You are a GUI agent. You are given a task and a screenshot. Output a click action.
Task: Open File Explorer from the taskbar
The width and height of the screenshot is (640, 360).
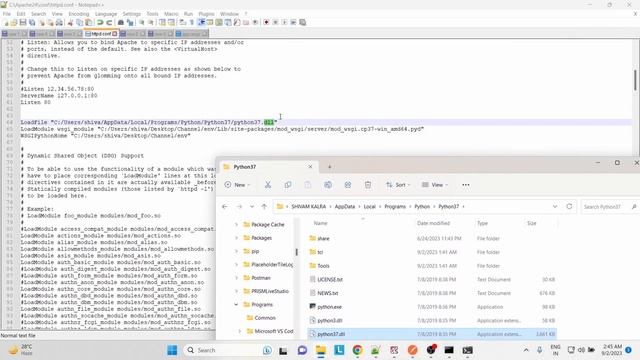pyautogui.click(x=321, y=350)
